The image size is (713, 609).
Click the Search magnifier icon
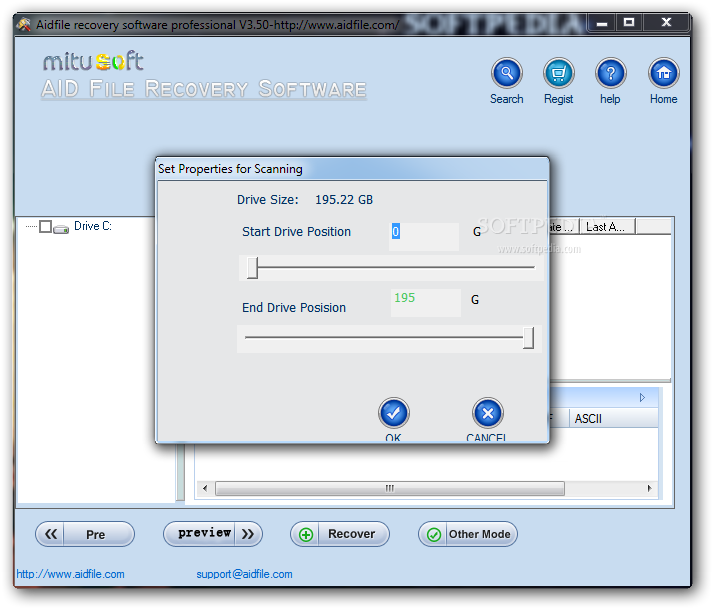[507, 73]
